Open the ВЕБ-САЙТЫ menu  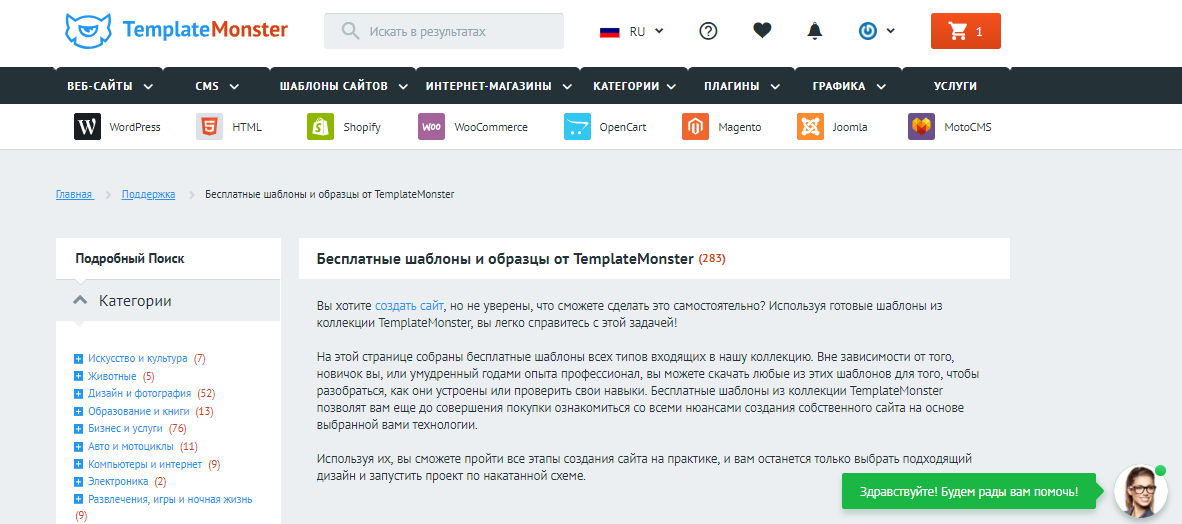point(110,86)
